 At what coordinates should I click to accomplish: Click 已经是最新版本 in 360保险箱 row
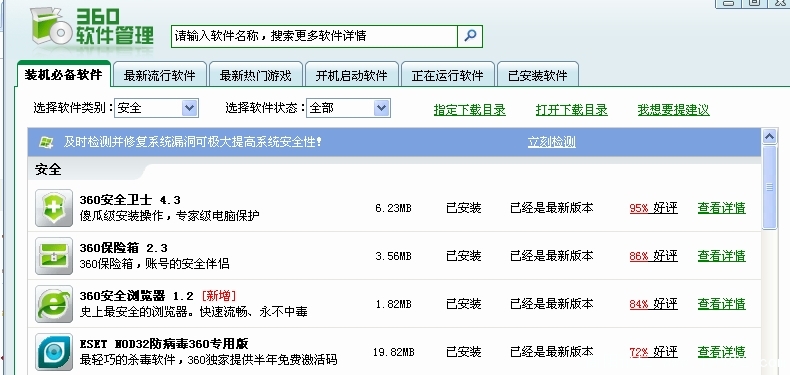(x=552, y=256)
